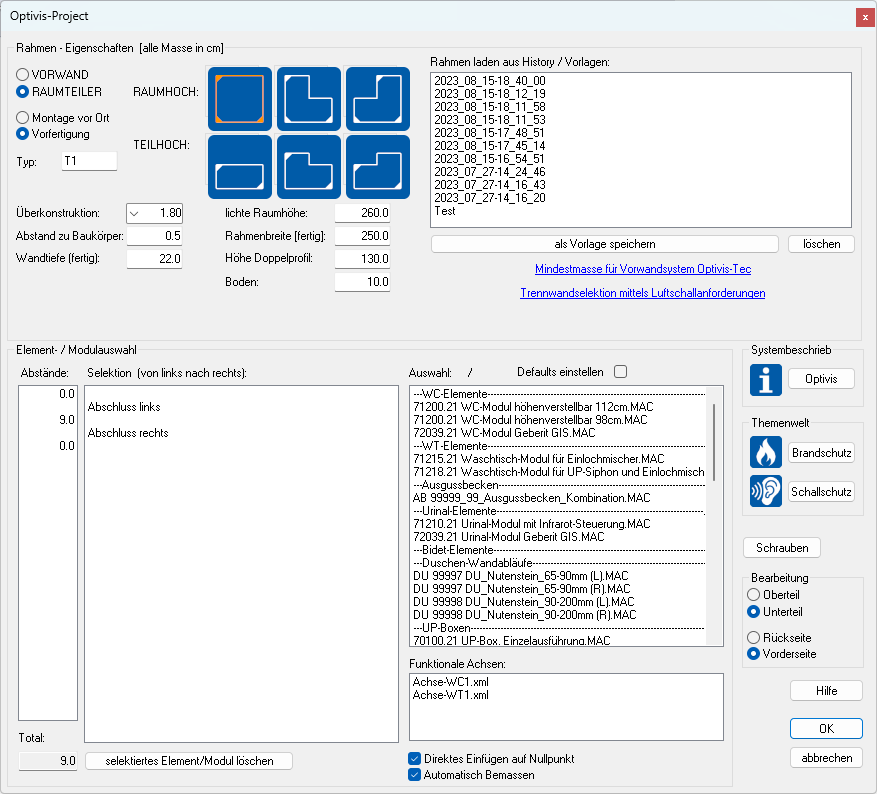Click abbrechen to cancel

(826, 758)
